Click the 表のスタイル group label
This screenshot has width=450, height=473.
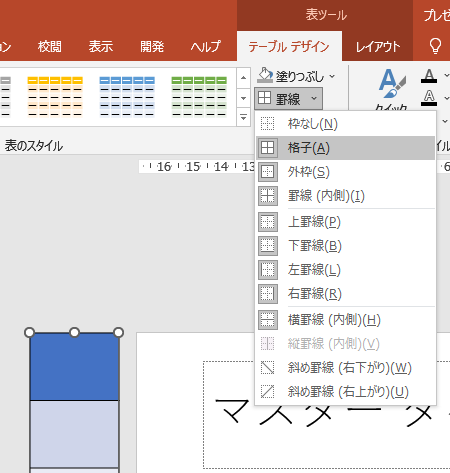point(34,146)
